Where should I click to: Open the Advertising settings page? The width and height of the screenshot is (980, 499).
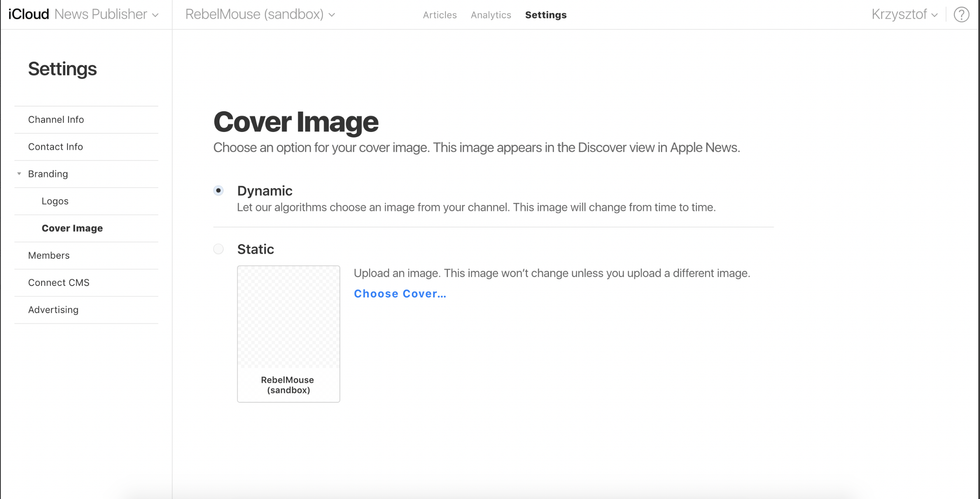[x=53, y=310]
